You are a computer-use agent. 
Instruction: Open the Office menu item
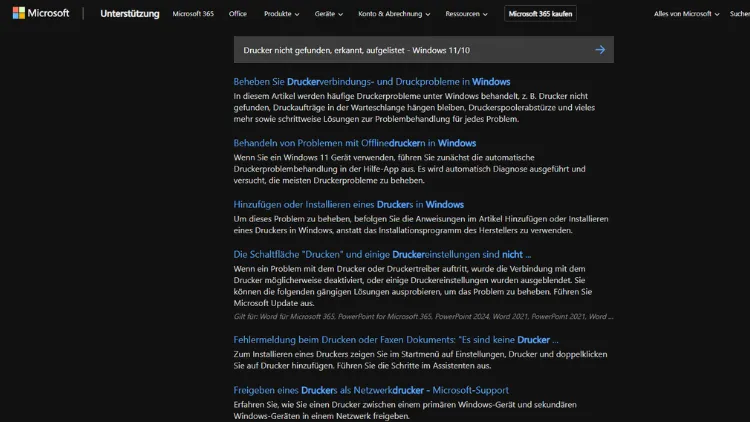(x=238, y=14)
